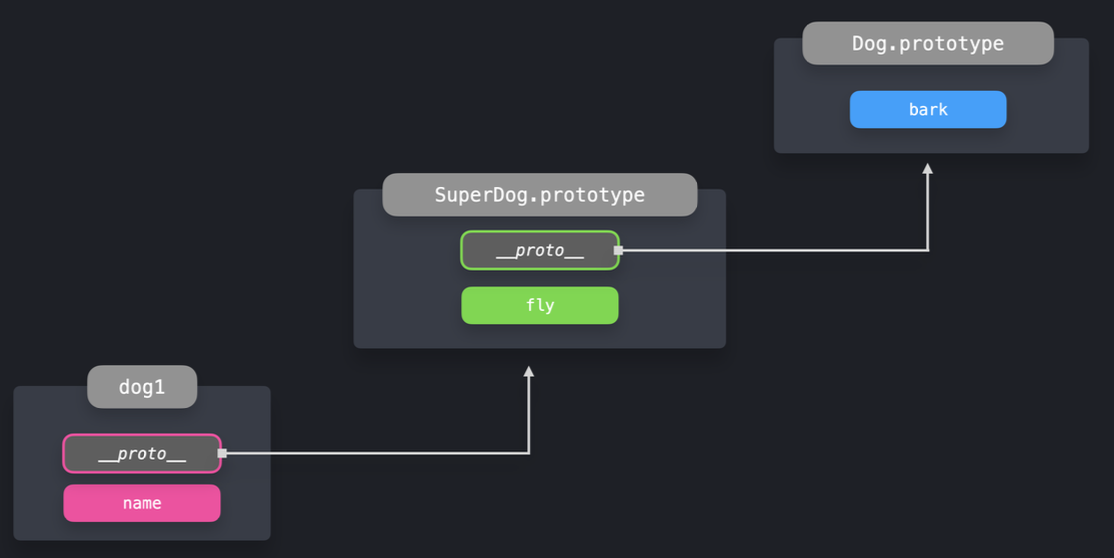Click corner bend of dog1 connector line
Viewport: 1114px width, 558px height.
coord(529,453)
